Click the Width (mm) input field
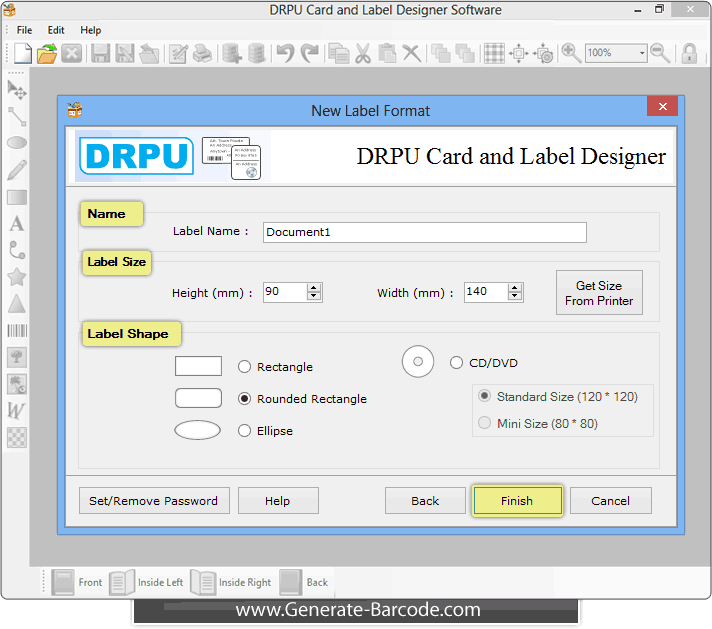Viewport: 712px width, 629px height. 486,292
